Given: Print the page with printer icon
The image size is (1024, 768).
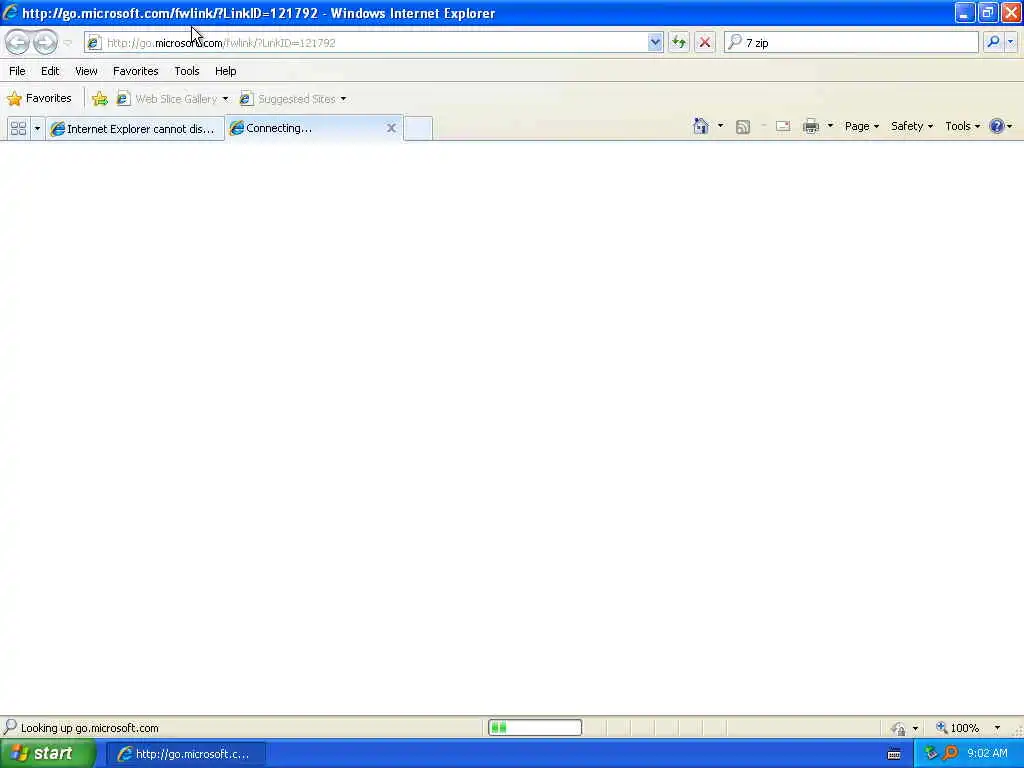Looking at the screenshot, I should (x=810, y=126).
